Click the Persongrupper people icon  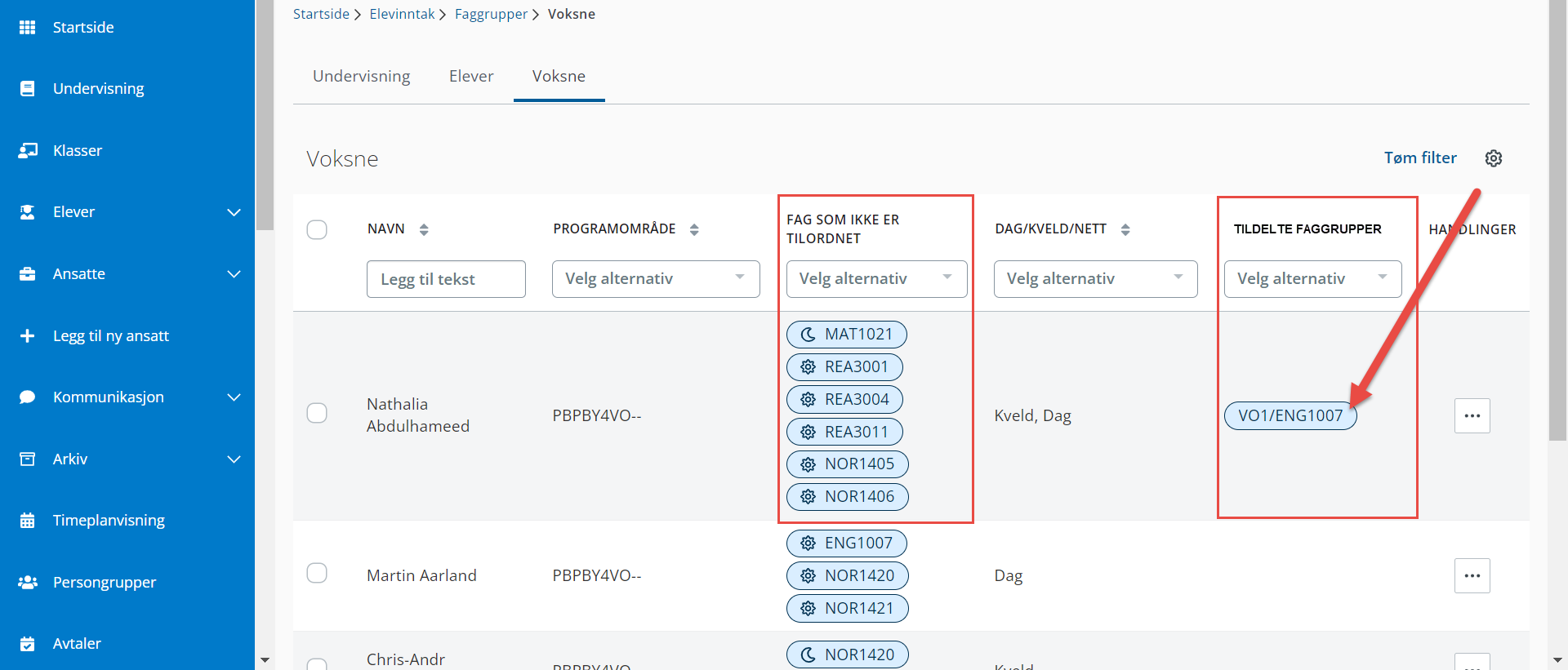click(27, 583)
